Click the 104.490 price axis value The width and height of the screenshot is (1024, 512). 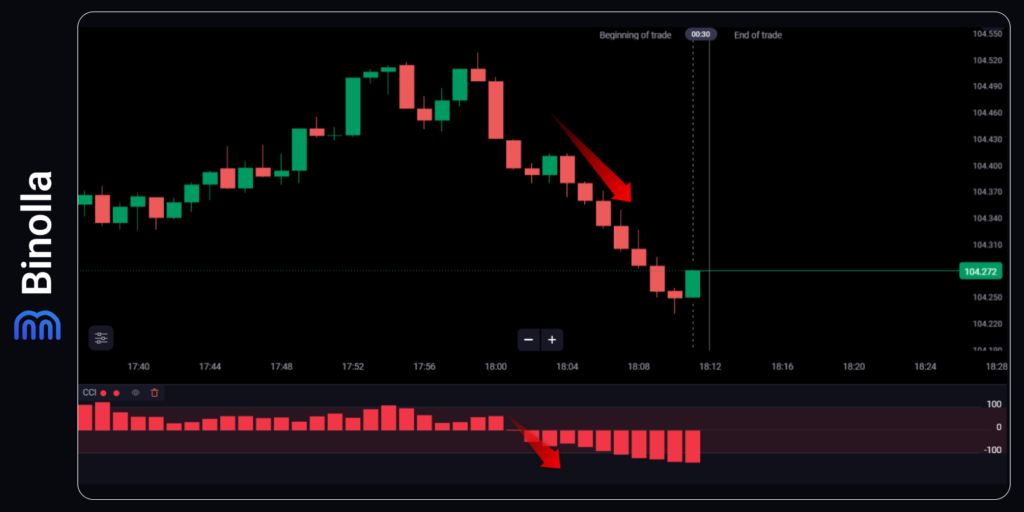pos(987,86)
